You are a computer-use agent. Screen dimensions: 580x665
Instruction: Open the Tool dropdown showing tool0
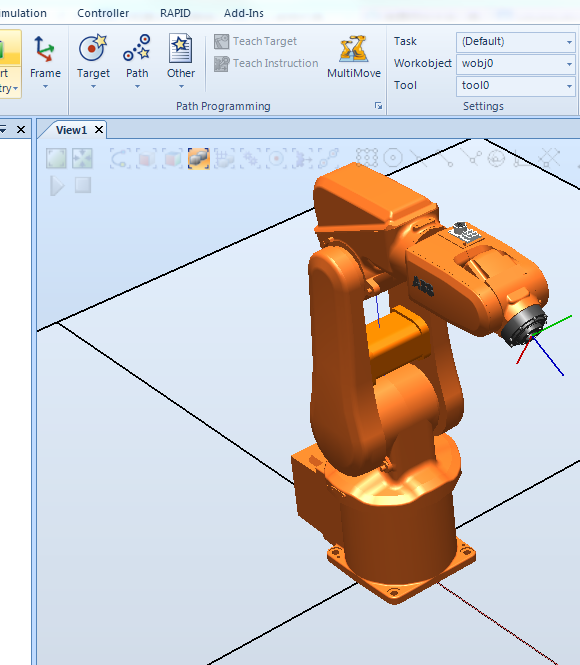click(x=516, y=86)
